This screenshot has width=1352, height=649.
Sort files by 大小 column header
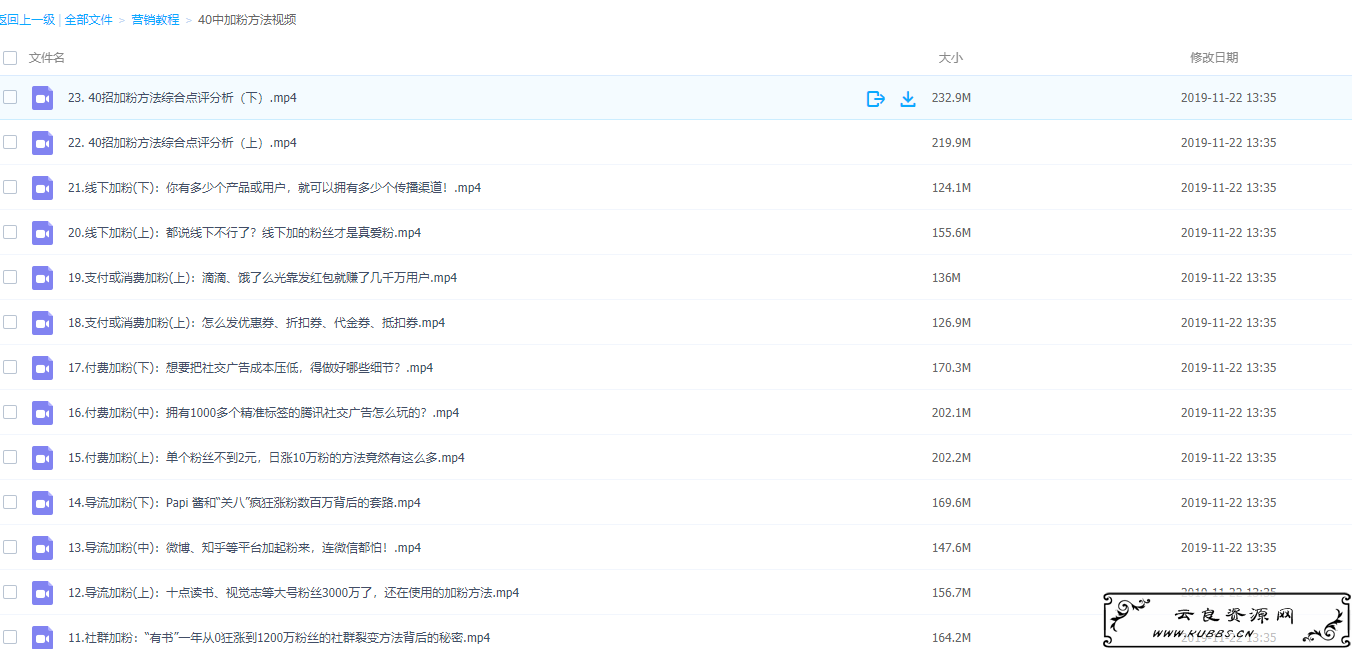pyautogui.click(x=950, y=58)
